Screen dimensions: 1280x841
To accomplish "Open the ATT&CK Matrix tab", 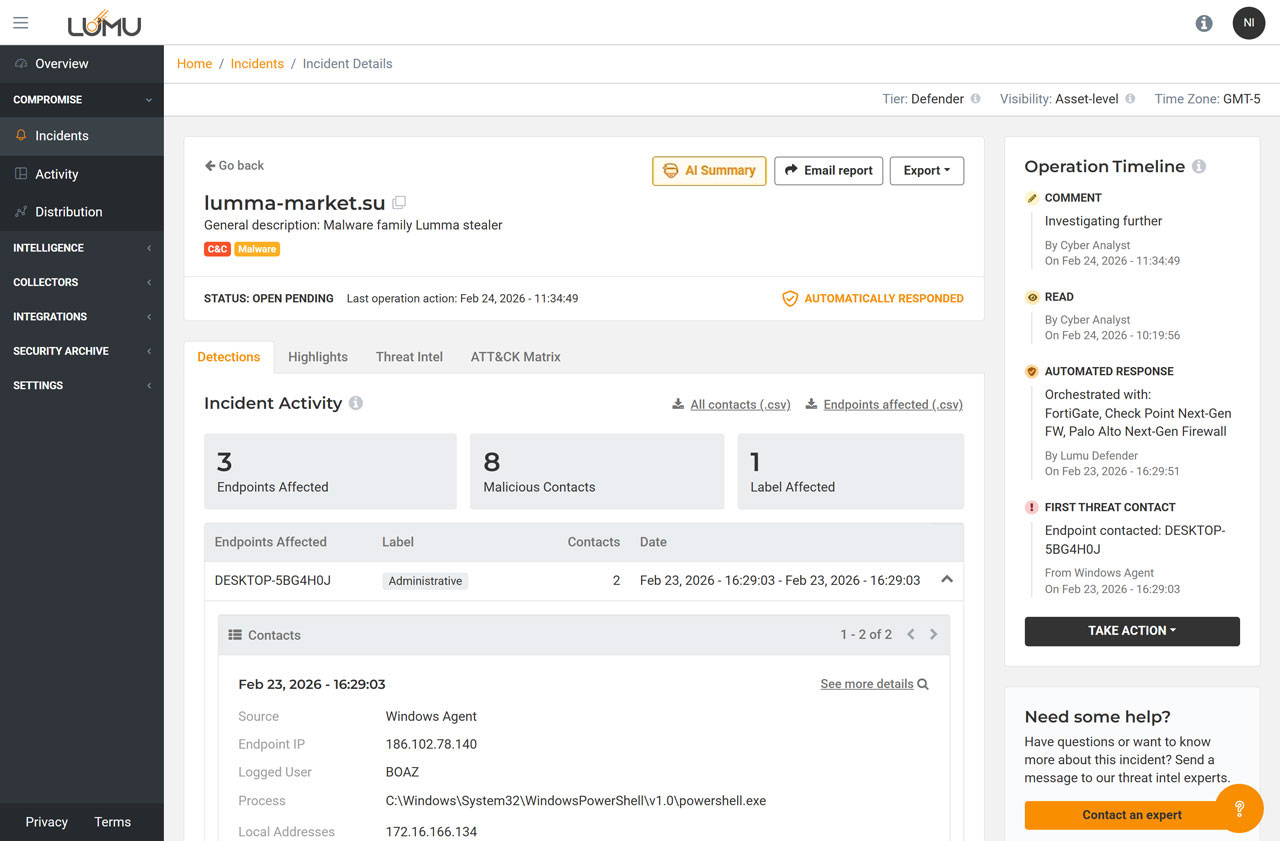I will coord(515,357).
